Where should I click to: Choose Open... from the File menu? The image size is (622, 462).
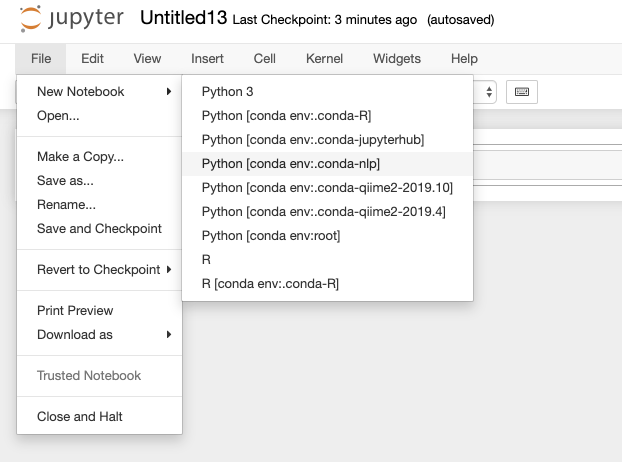point(100,116)
